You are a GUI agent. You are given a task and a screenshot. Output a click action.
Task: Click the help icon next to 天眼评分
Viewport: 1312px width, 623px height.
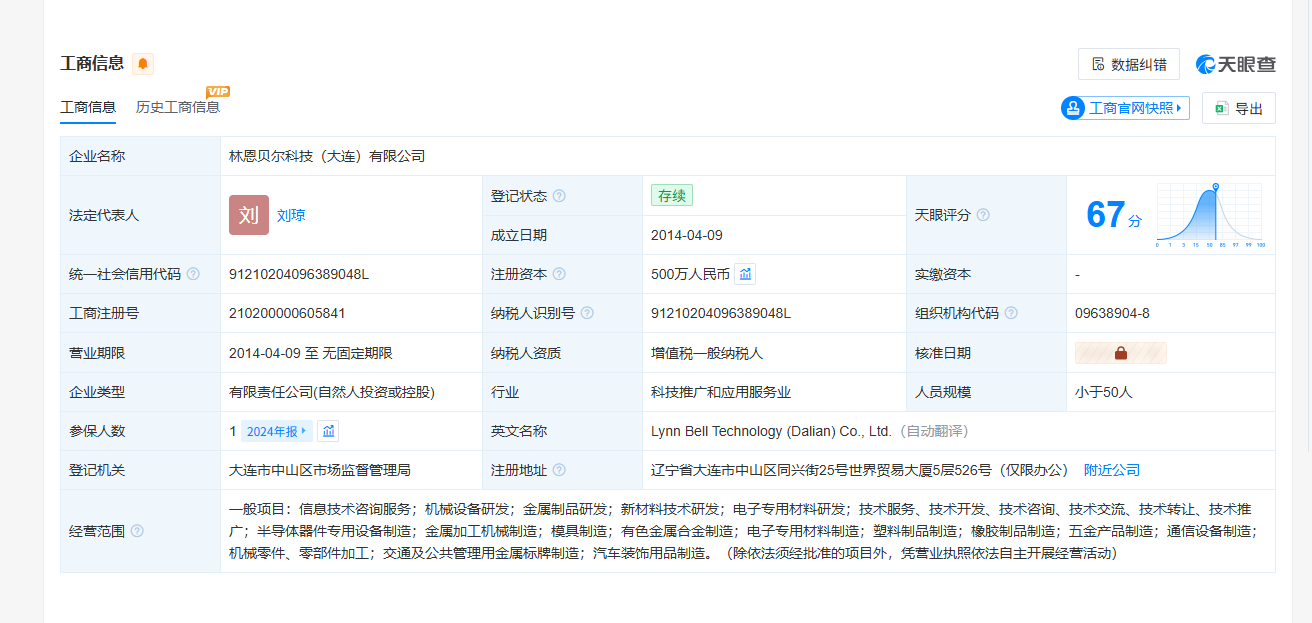[x=983, y=215]
